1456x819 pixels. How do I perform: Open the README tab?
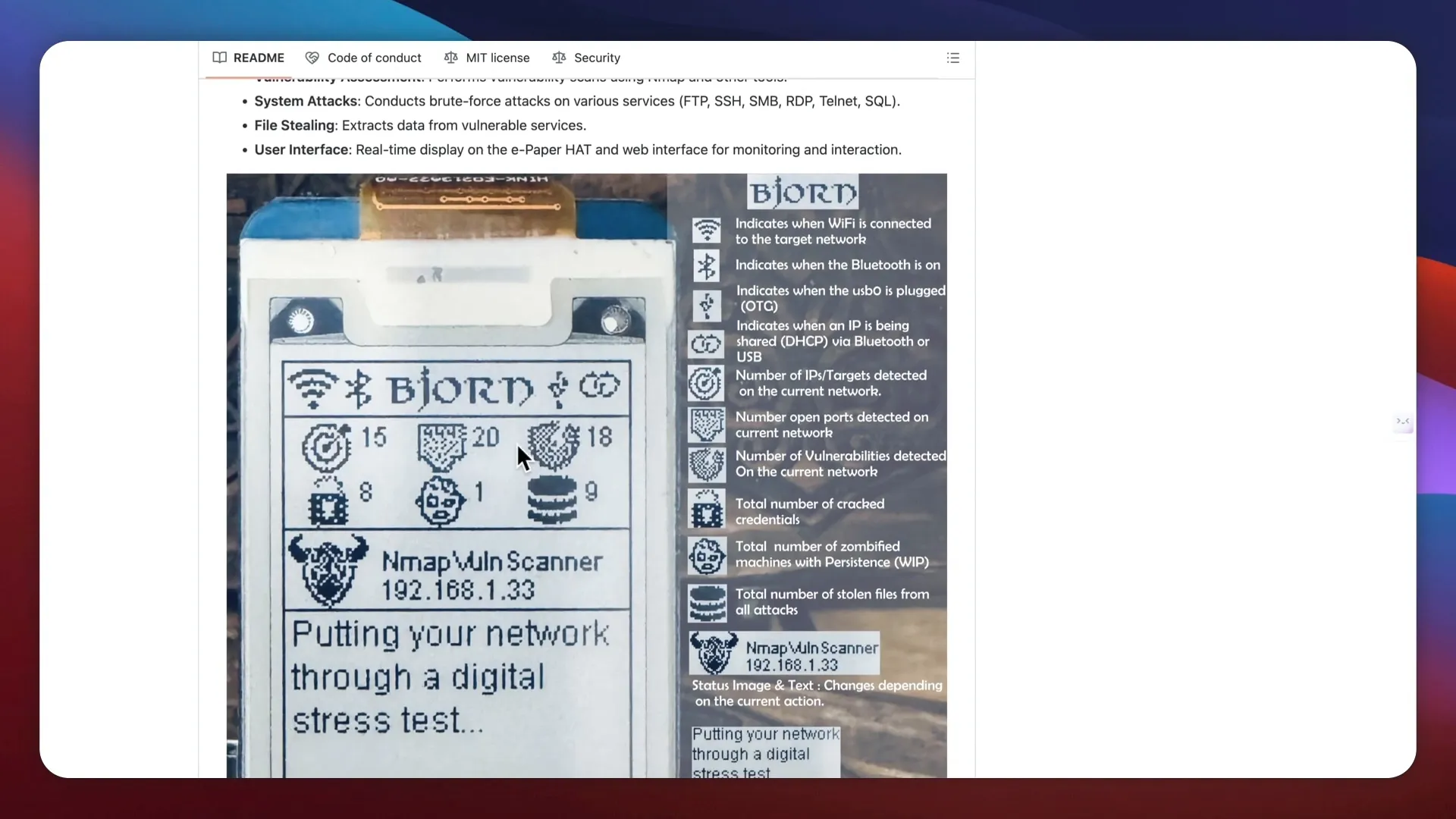click(249, 58)
